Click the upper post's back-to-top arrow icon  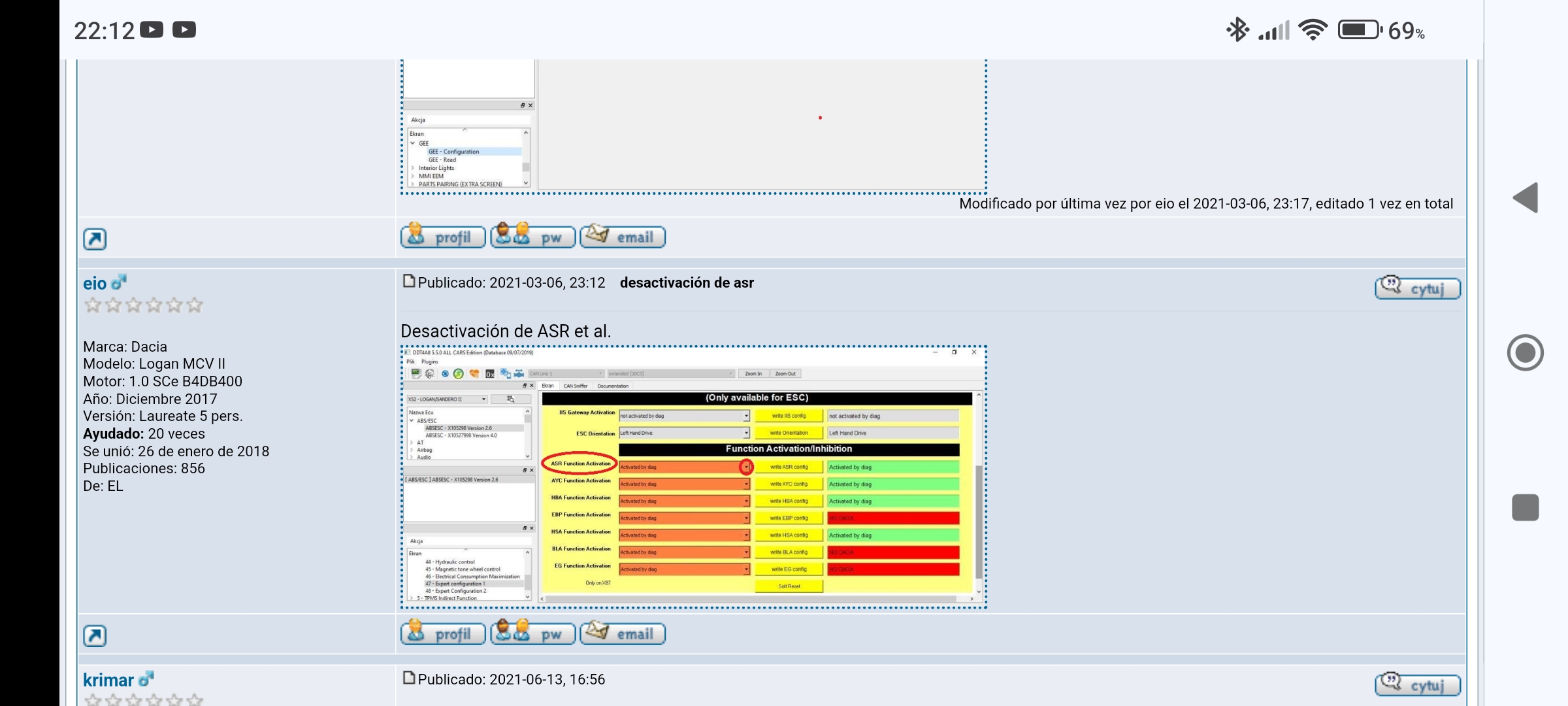pos(95,239)
